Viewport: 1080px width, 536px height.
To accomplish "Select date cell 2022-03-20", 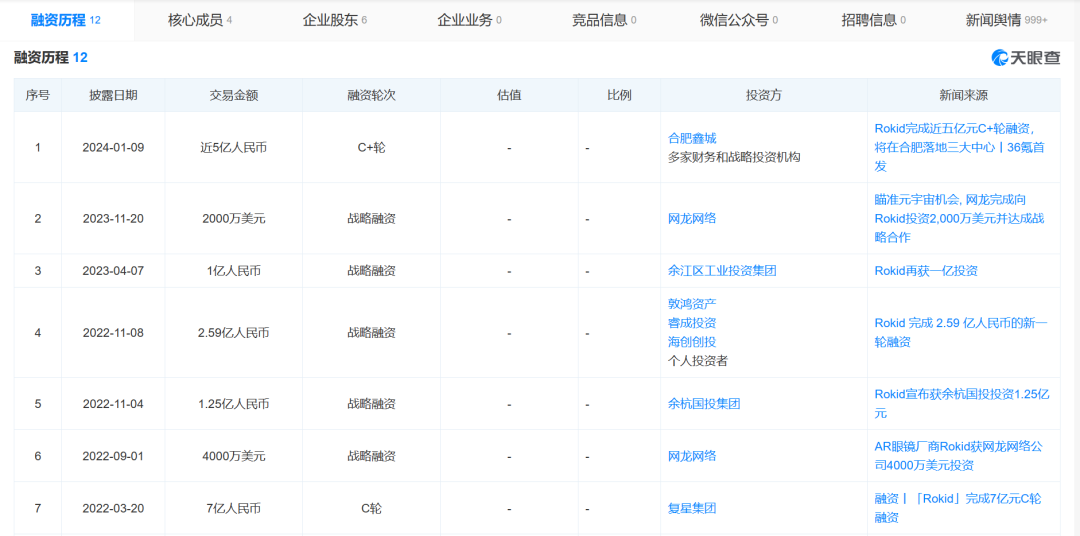I will click(113, 508).
